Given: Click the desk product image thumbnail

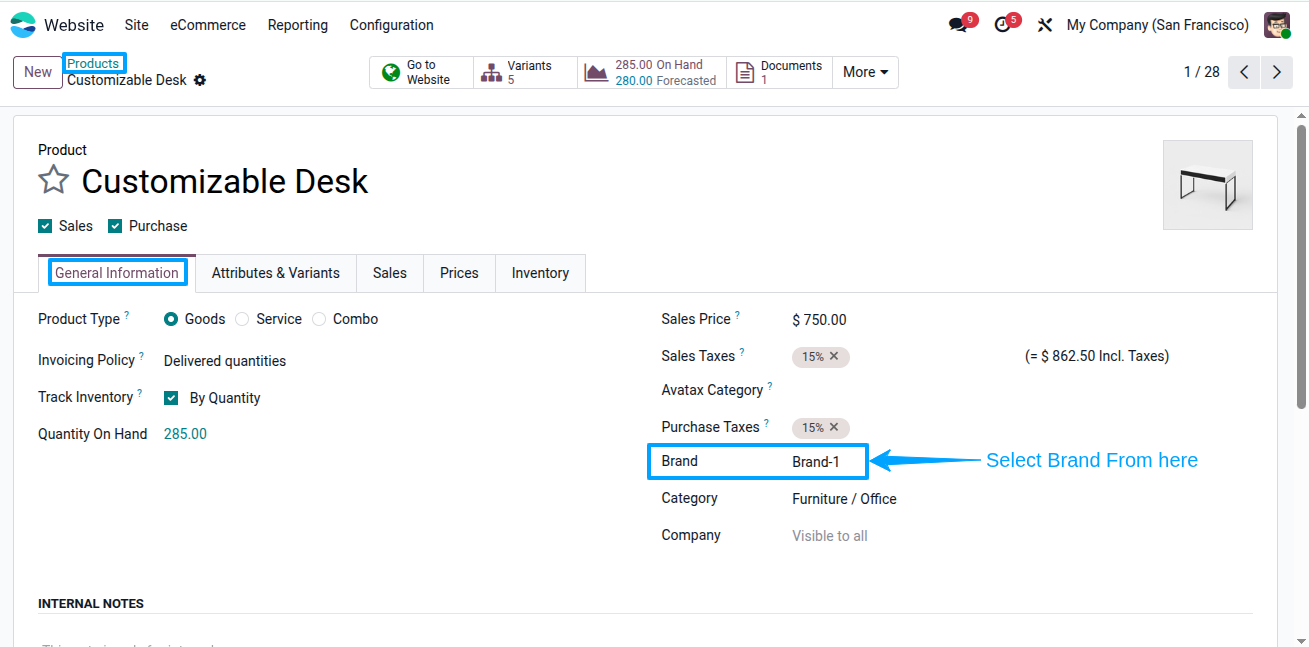Looking at the screenshot, I should point(1208,185).
